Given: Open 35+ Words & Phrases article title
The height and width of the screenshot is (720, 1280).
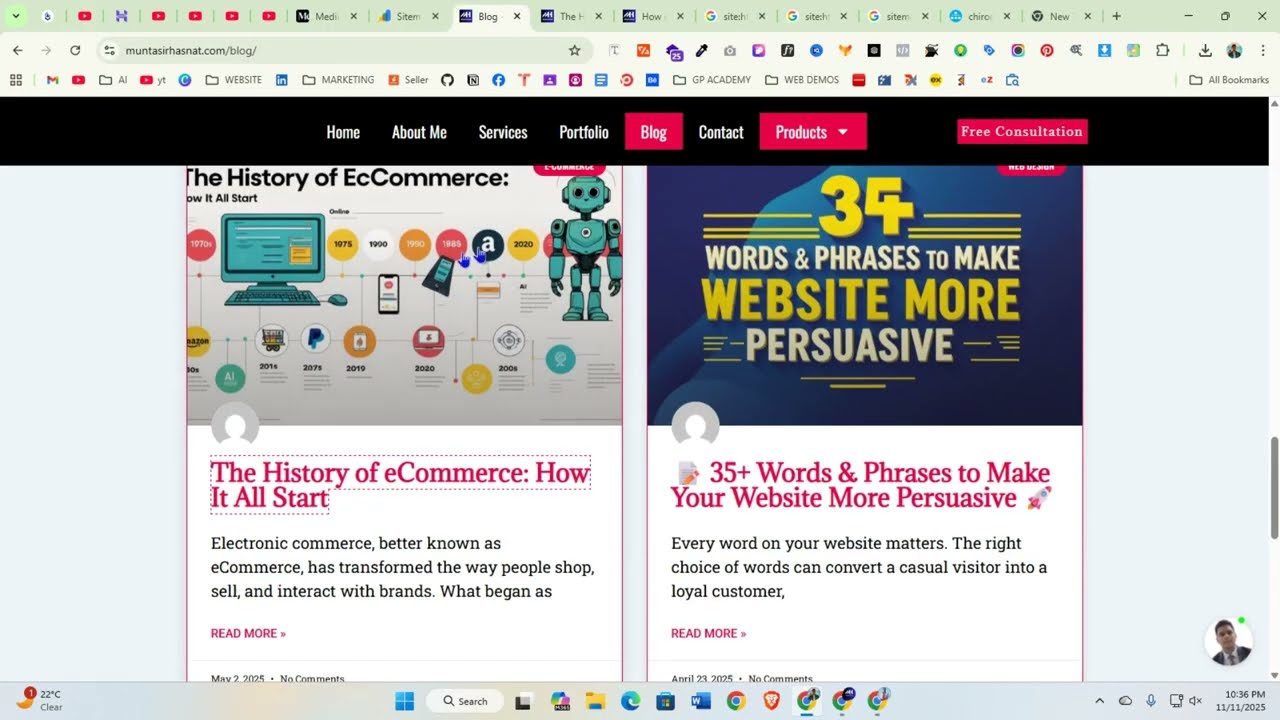Looking at the screenshot, I should [x=861, y=485].
